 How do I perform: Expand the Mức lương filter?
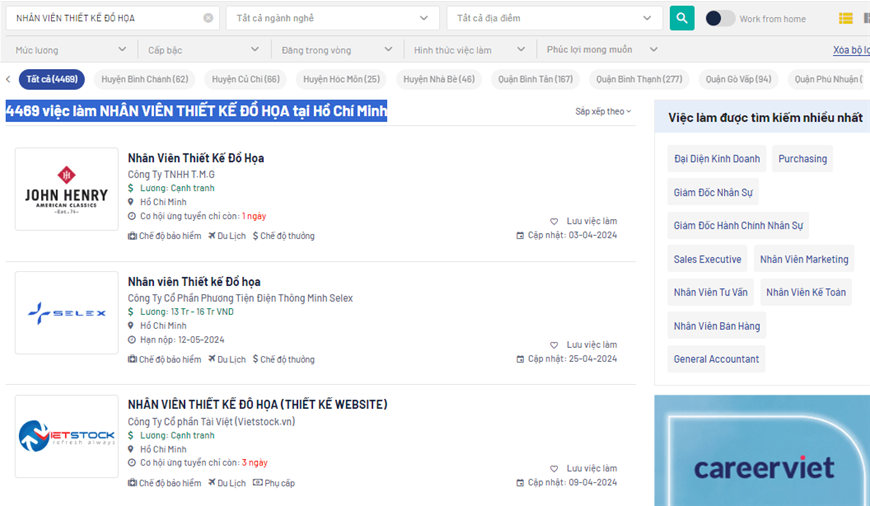click(70, 50)
